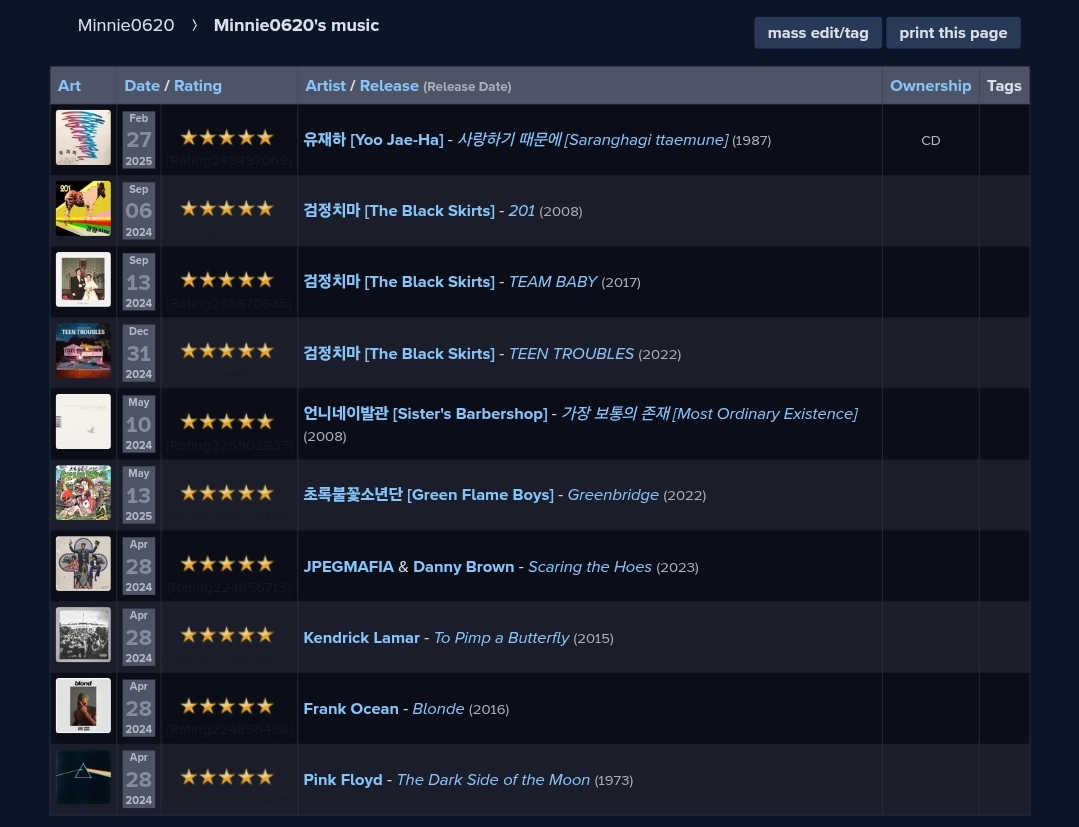Image resolution: width=1079 pixels, height=827 pixels.
Task: Sort by Ownership column header
Action: click(930, 86)
